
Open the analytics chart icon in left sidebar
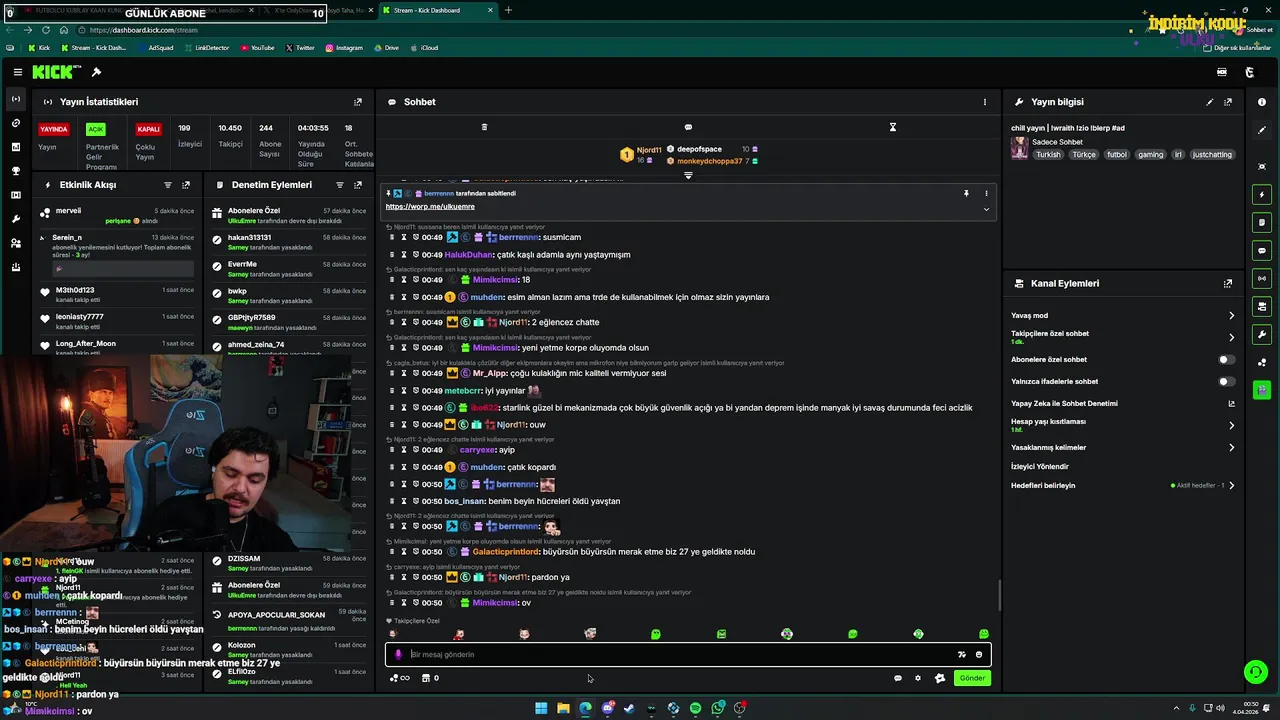click(15, 147)
